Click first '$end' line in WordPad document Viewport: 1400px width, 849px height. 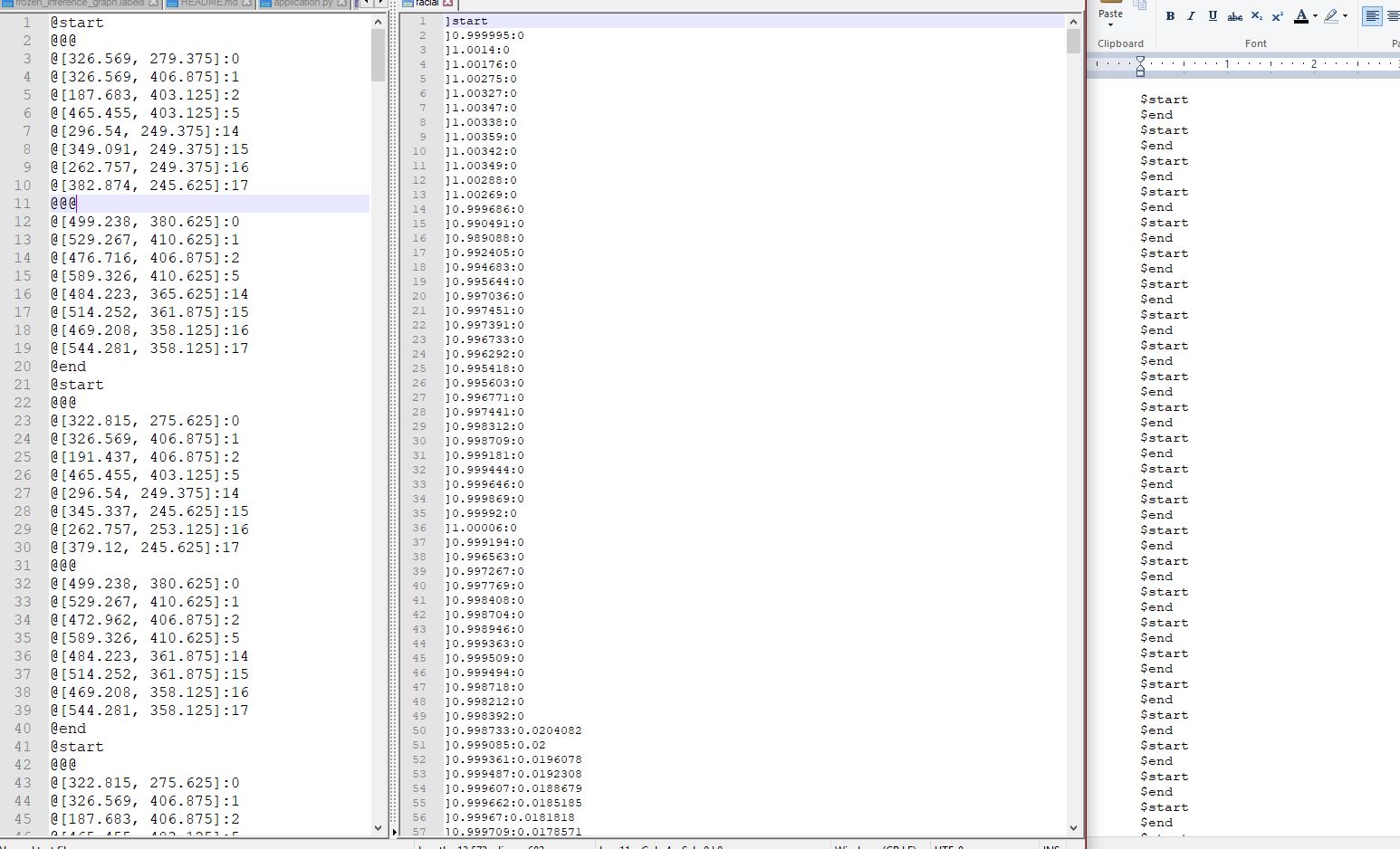click(x=1157, y=115)
